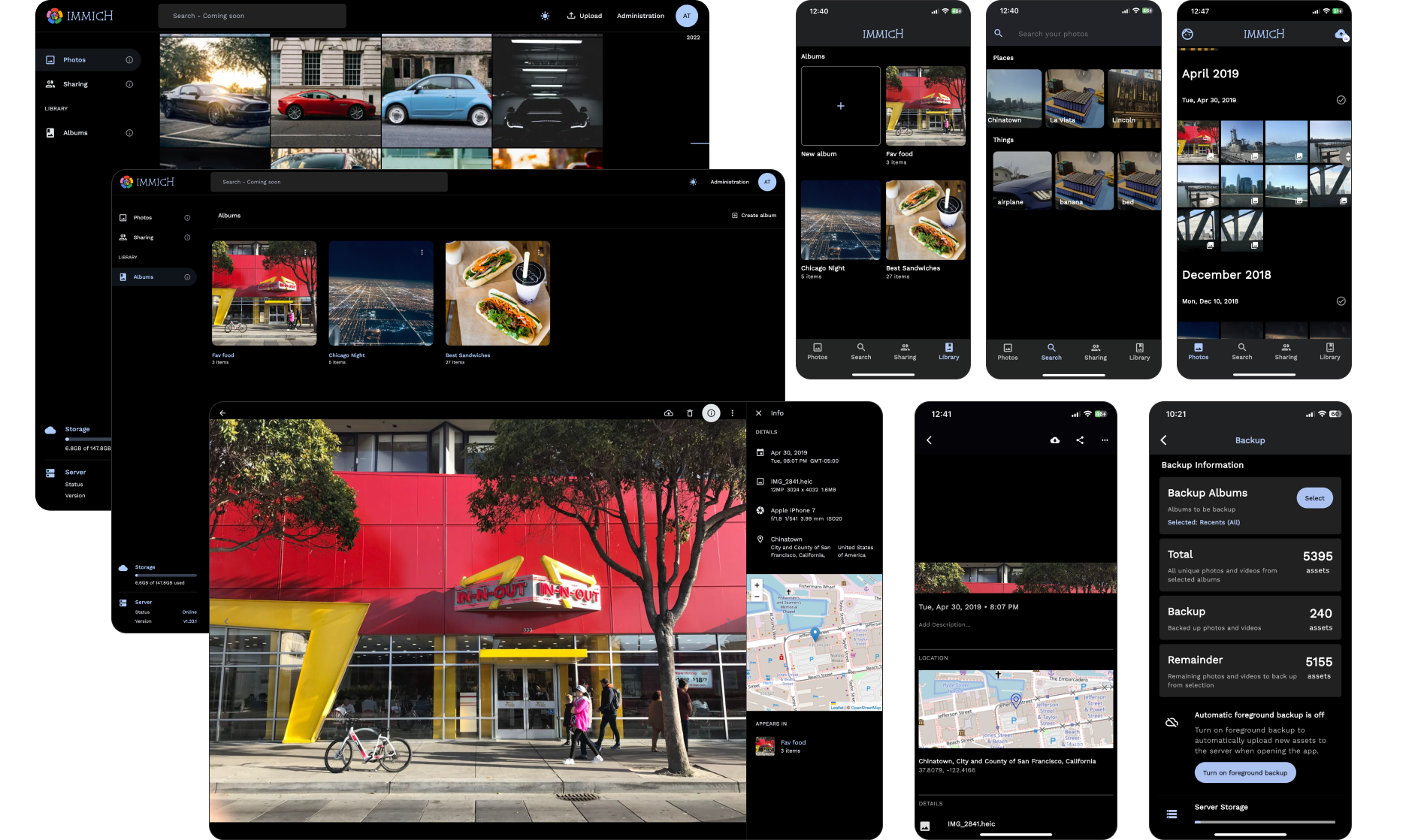Zoom in on the Info panel map

pyautogui.click(x=757, y=585)
